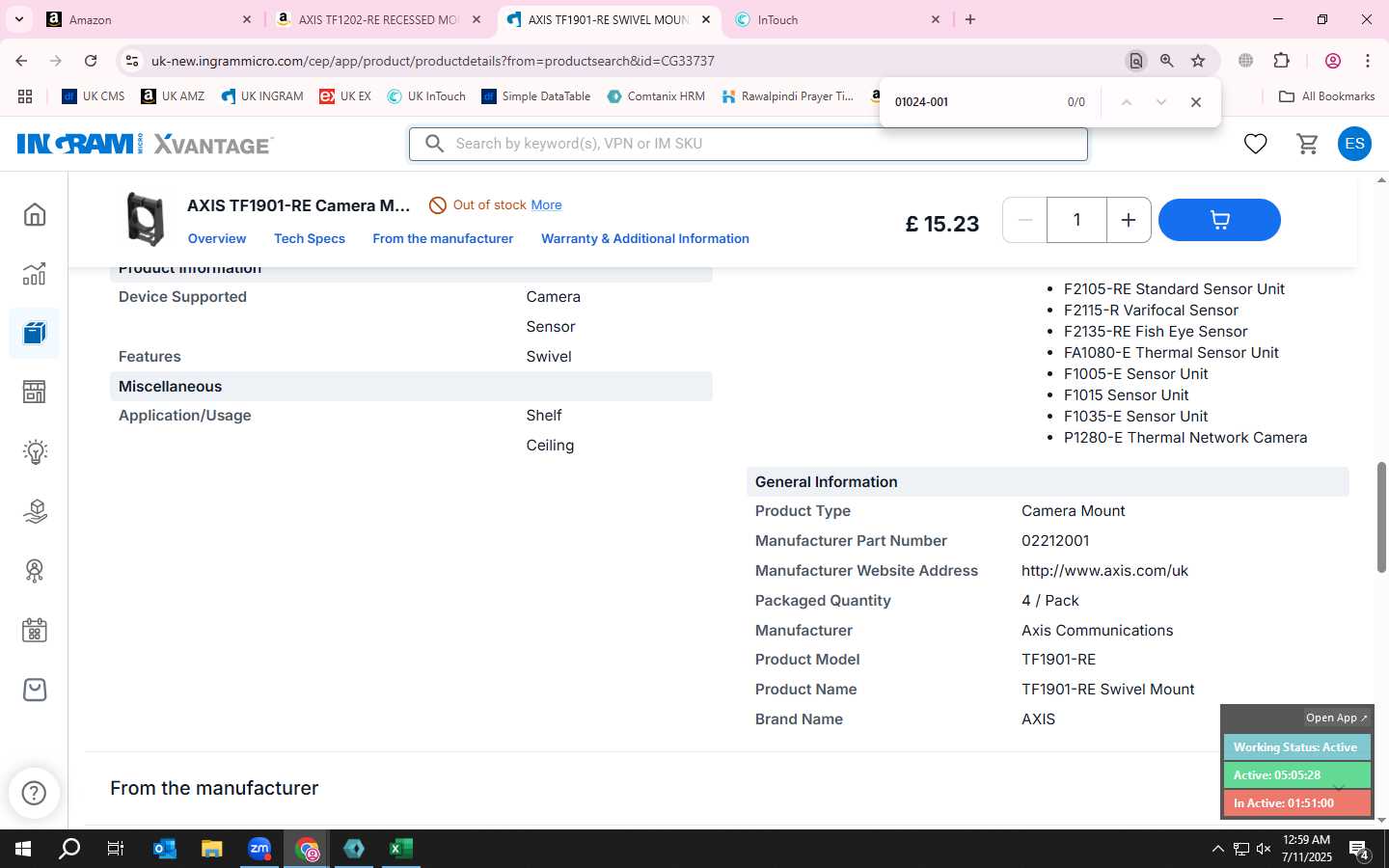Reload the page
This screenshot has width=1389, height=868.
[91, 61]
